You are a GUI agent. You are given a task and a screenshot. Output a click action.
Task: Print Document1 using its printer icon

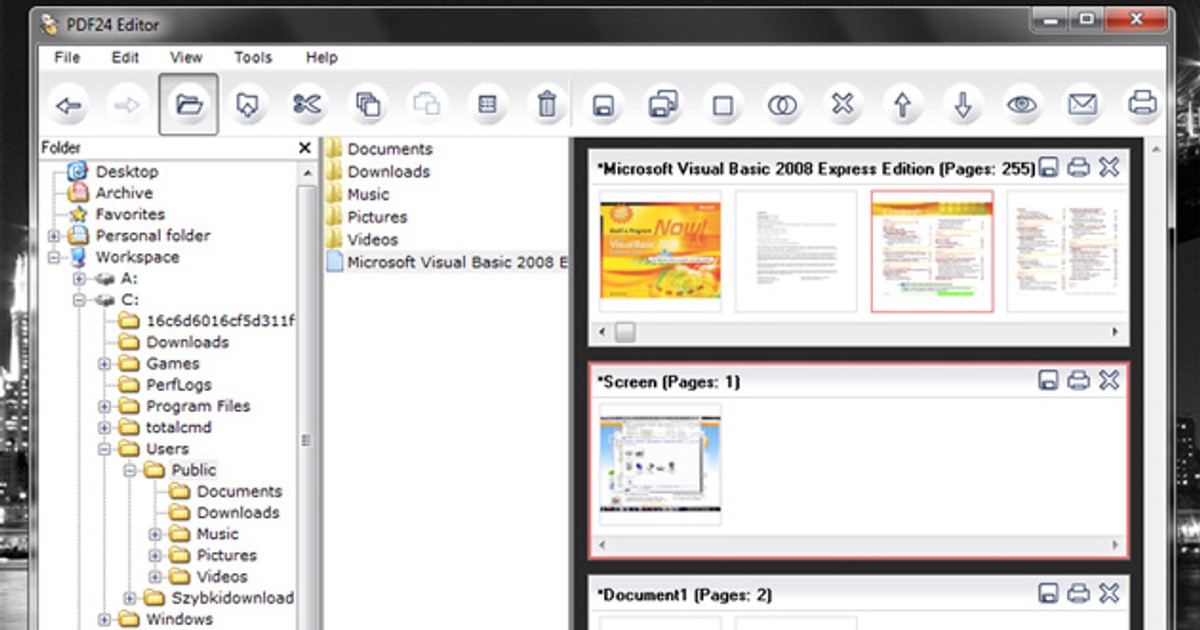pyautogui.click(x=1078, y=594)
